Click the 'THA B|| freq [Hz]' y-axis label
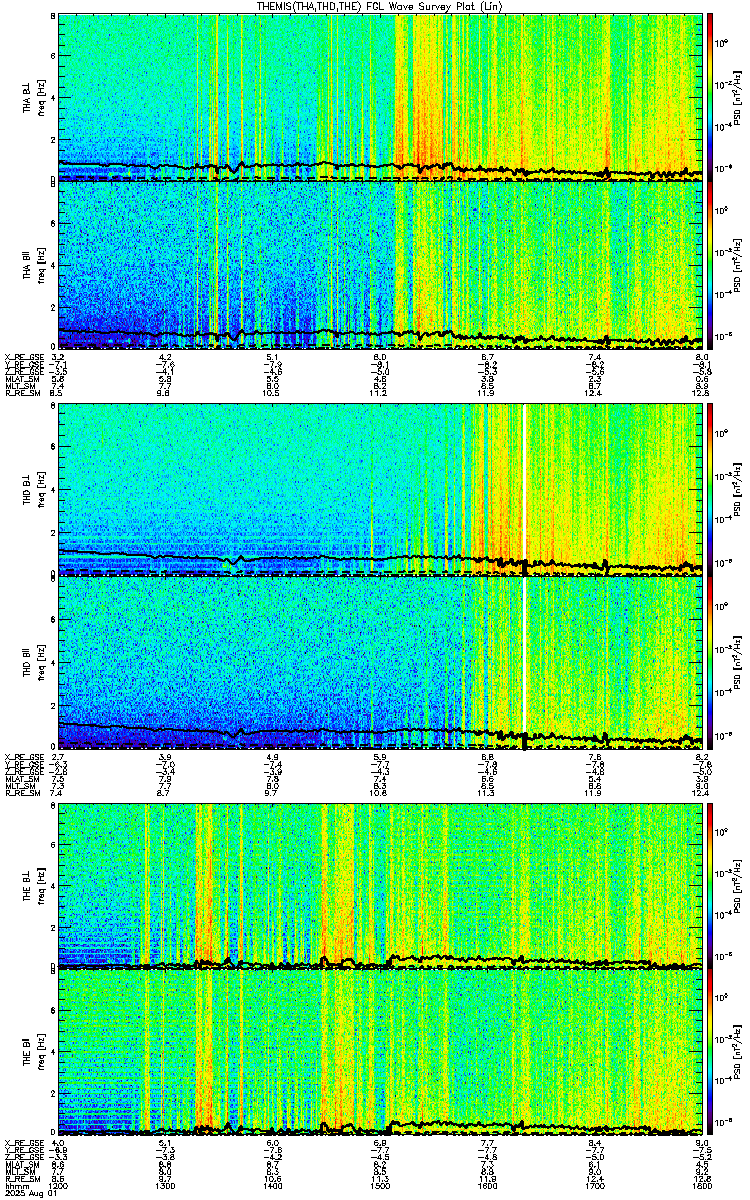 (33, 265)
